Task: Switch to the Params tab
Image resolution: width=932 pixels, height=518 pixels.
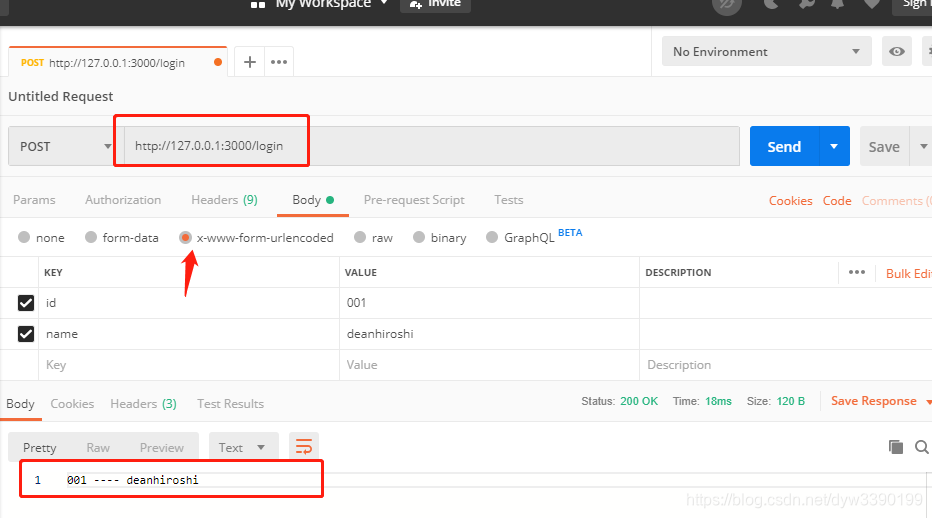Action: click(34, 200)
